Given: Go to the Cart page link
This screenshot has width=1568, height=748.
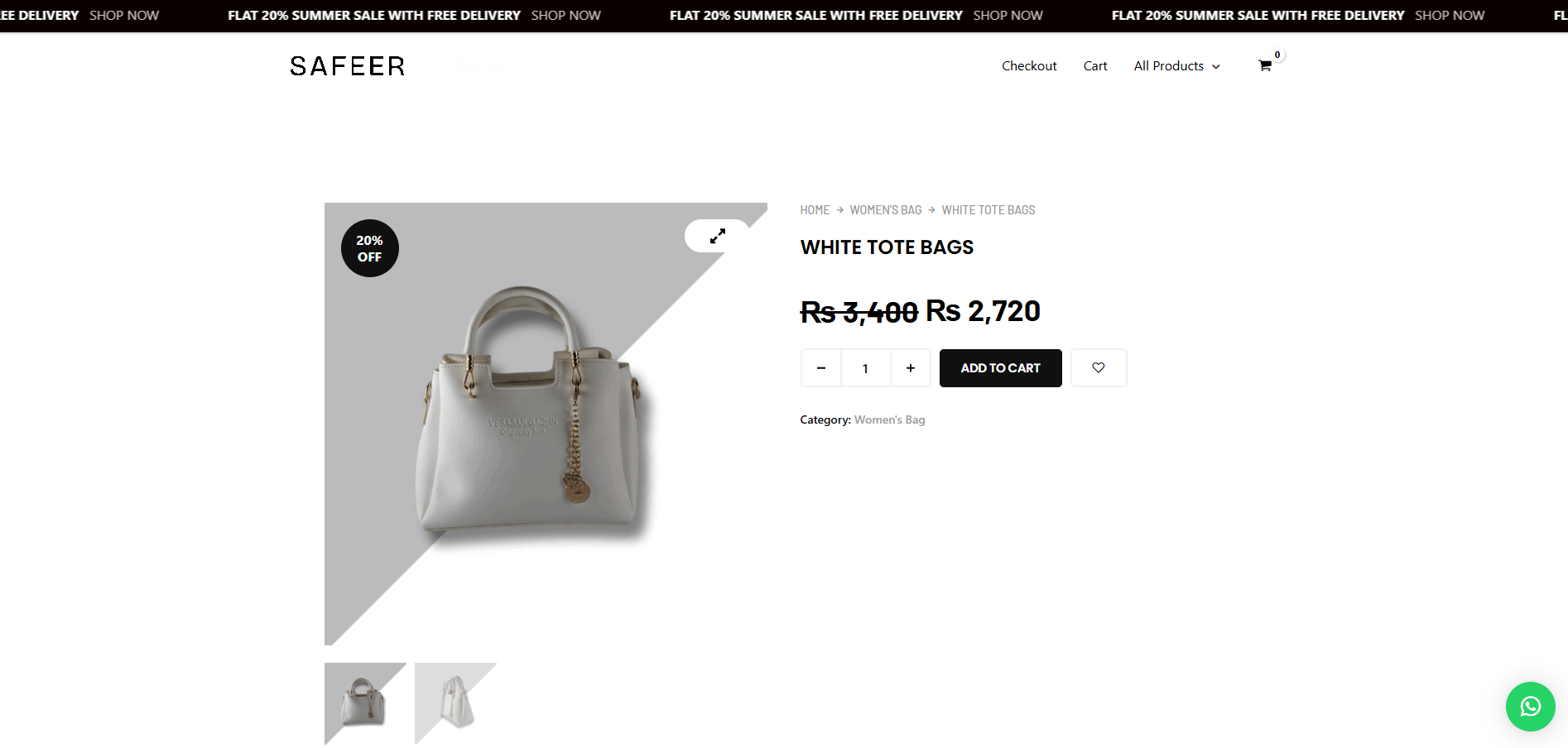Looking at the screenshot, I should (x=1095, y=66).
